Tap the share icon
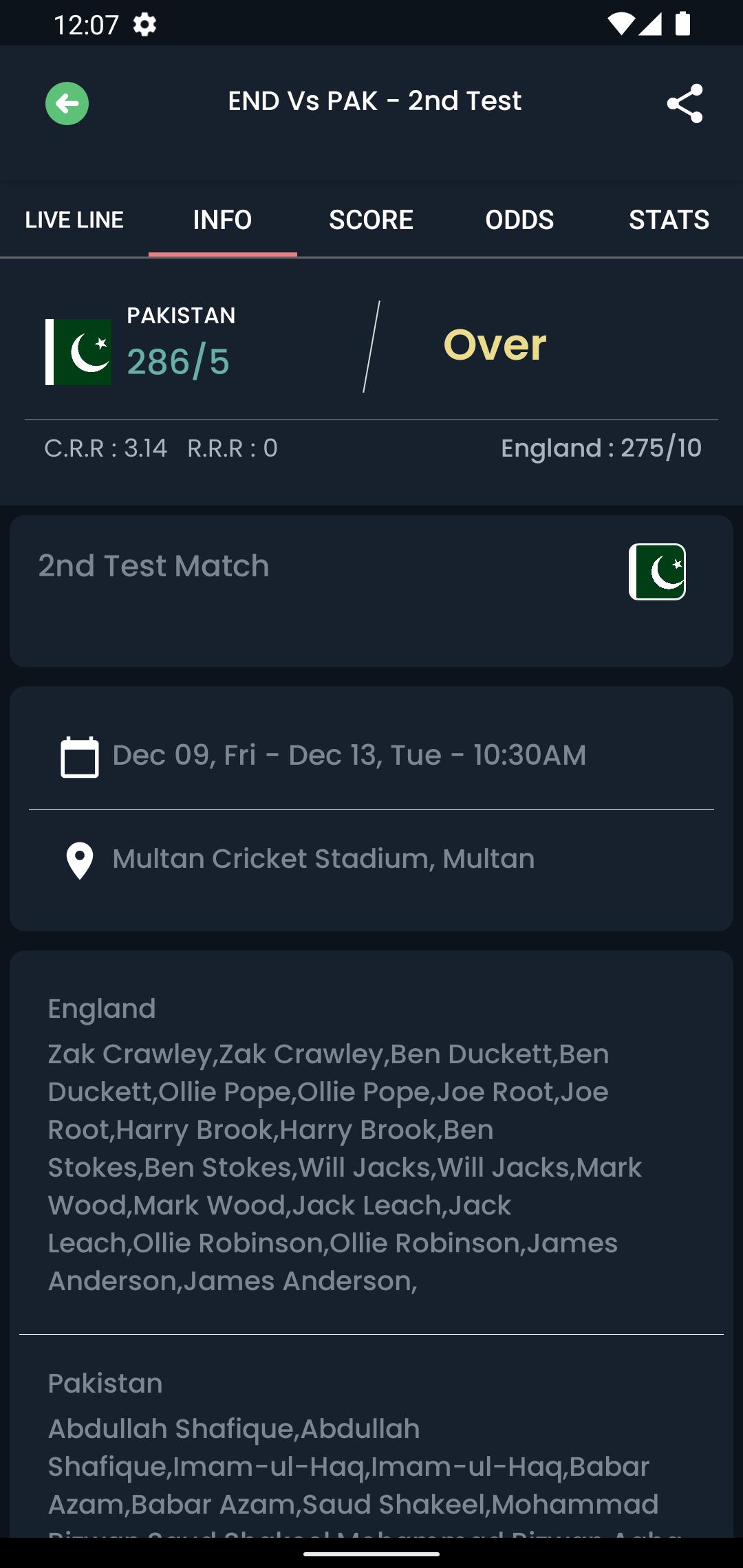The height and width of the screenshot is (1568, 743). click(685, 104)
